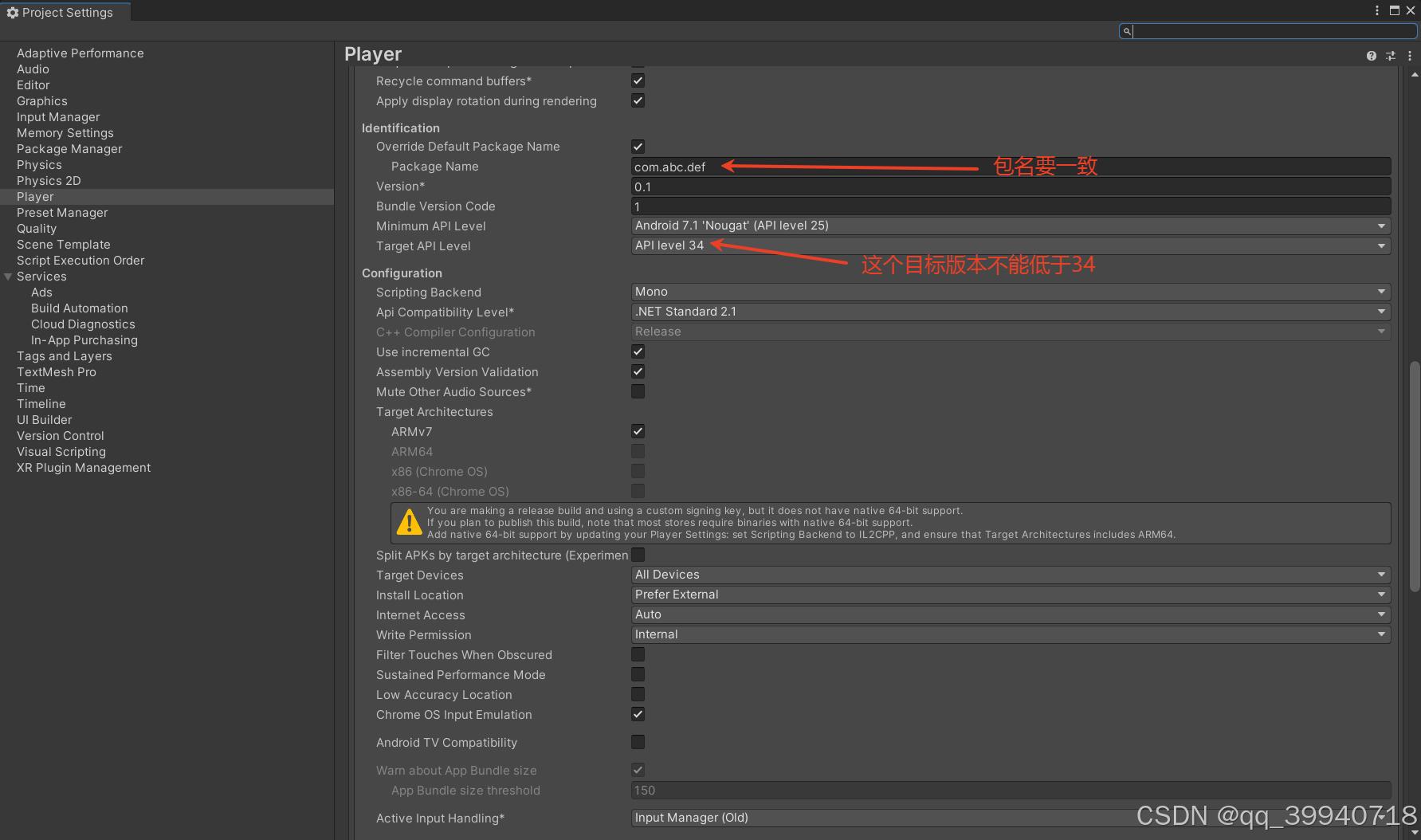The image size is (1421, 840).
Task: Open Scripting Backend dropdown
Action: click(x=1011, y=292)
